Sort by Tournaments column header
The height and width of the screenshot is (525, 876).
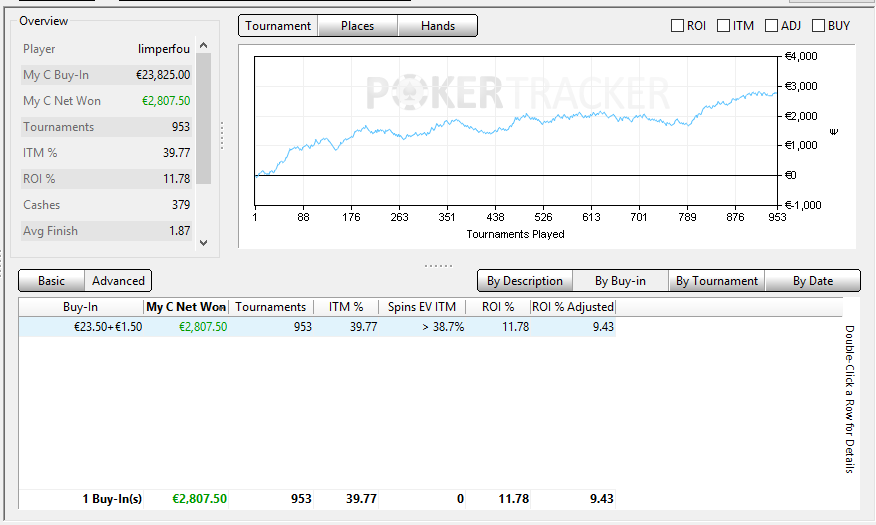tap(271, 307)
